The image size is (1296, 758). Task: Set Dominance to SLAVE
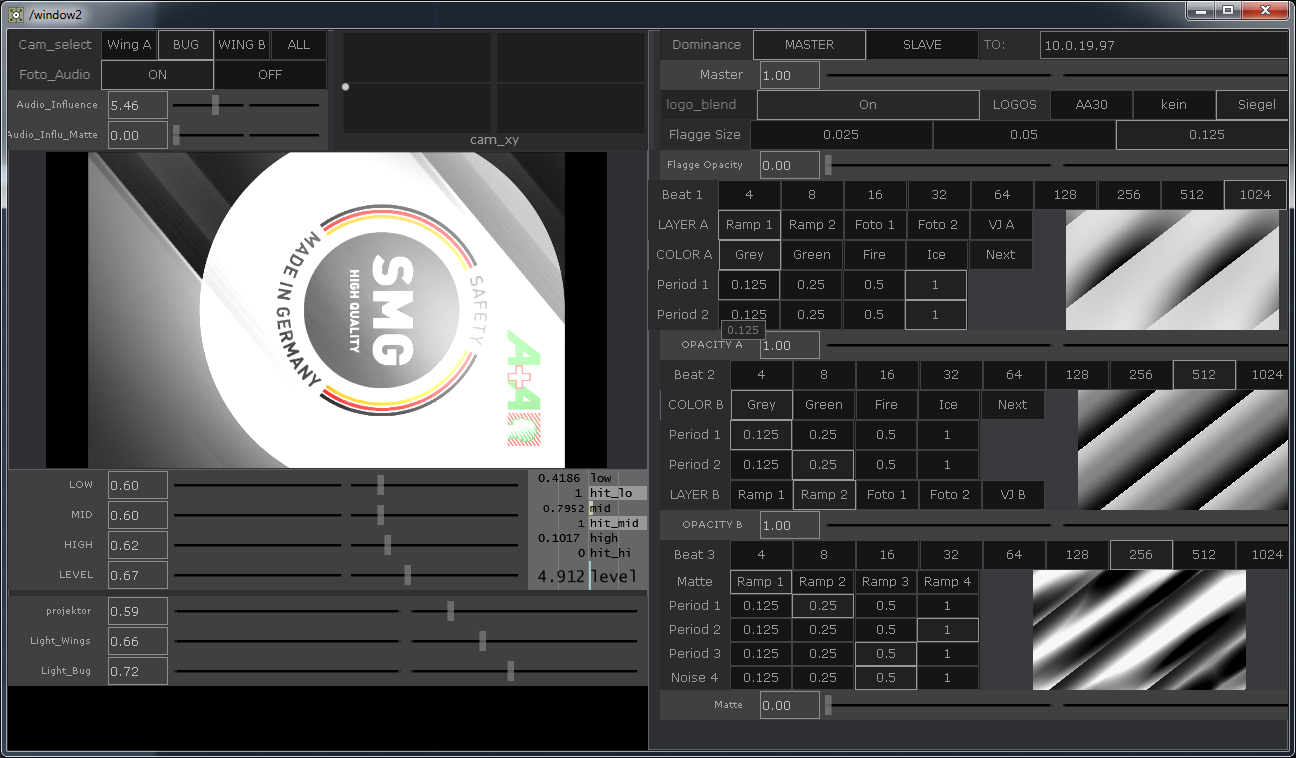click(x=922, y=45)
